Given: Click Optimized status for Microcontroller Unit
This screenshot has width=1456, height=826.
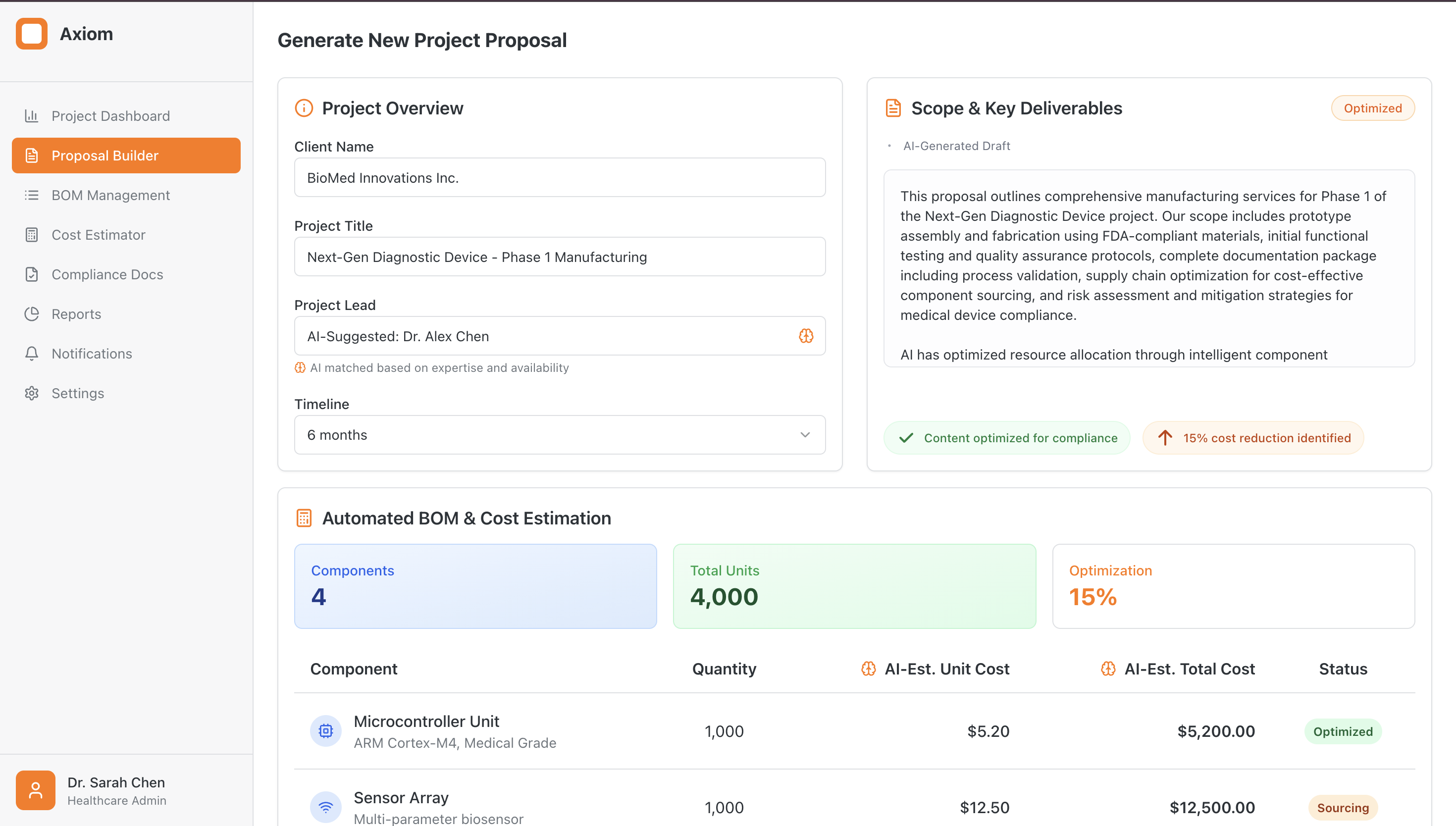Looking at the screenshot, I should tap(1343, 732).
